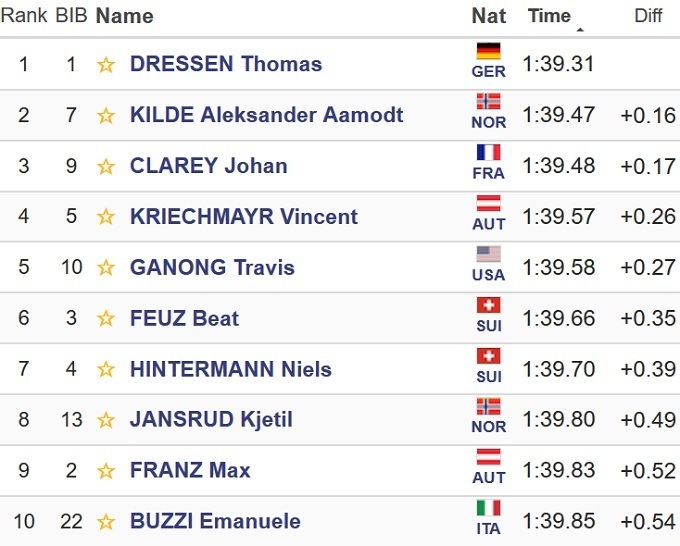This screenshot has width=680, height=546.
Task: Click the star icon beside Vincent Kriechmayr
Action: click(x=106, y=218)
